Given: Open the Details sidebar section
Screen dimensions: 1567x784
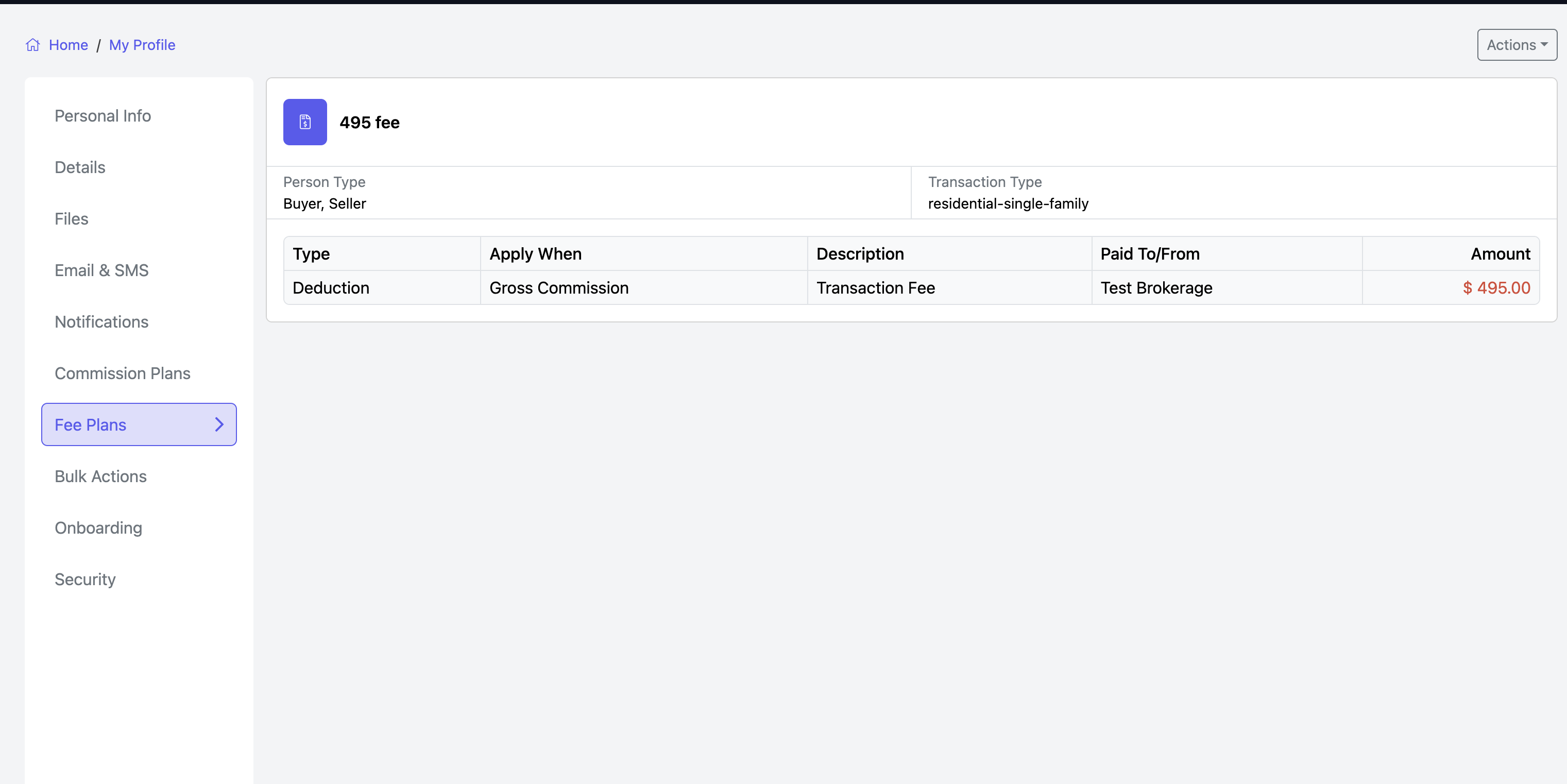Looking at the screenshot, I should point(80,167).
